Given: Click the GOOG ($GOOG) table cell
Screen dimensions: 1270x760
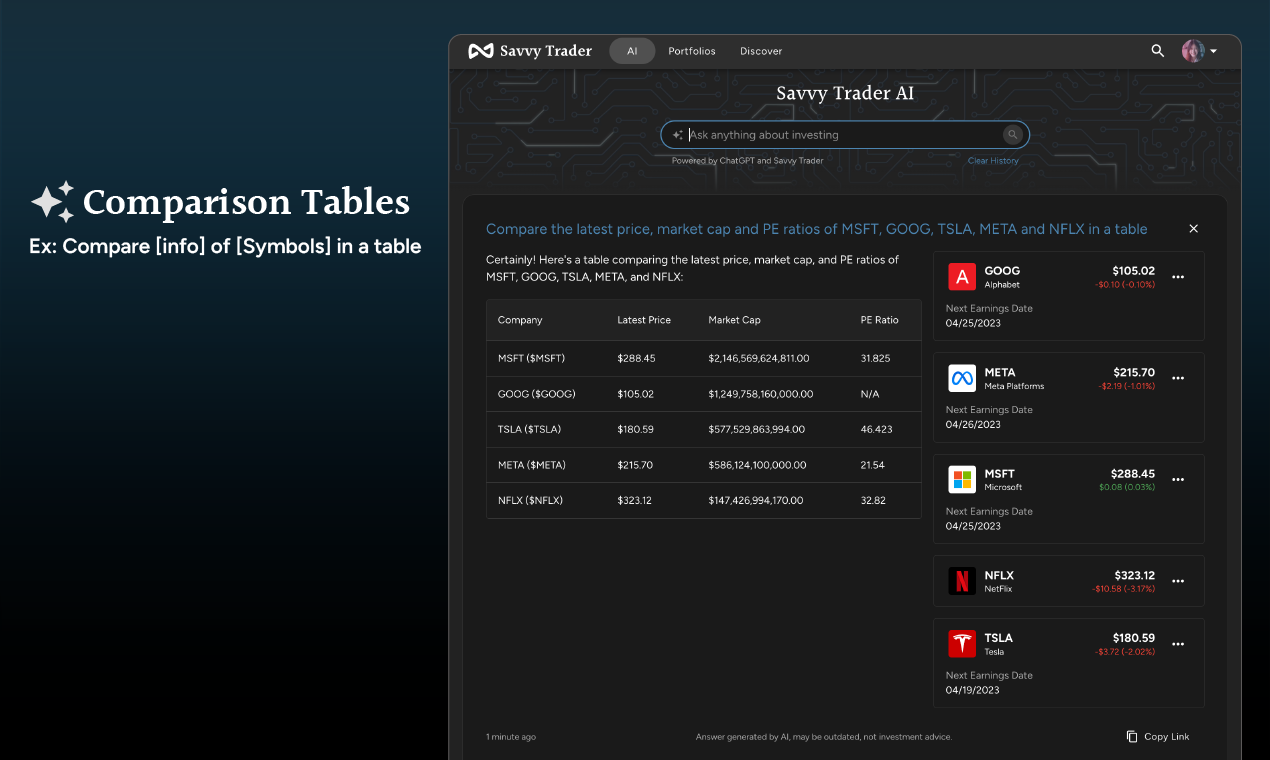Looking at the screenshot, I should (537, 394).
